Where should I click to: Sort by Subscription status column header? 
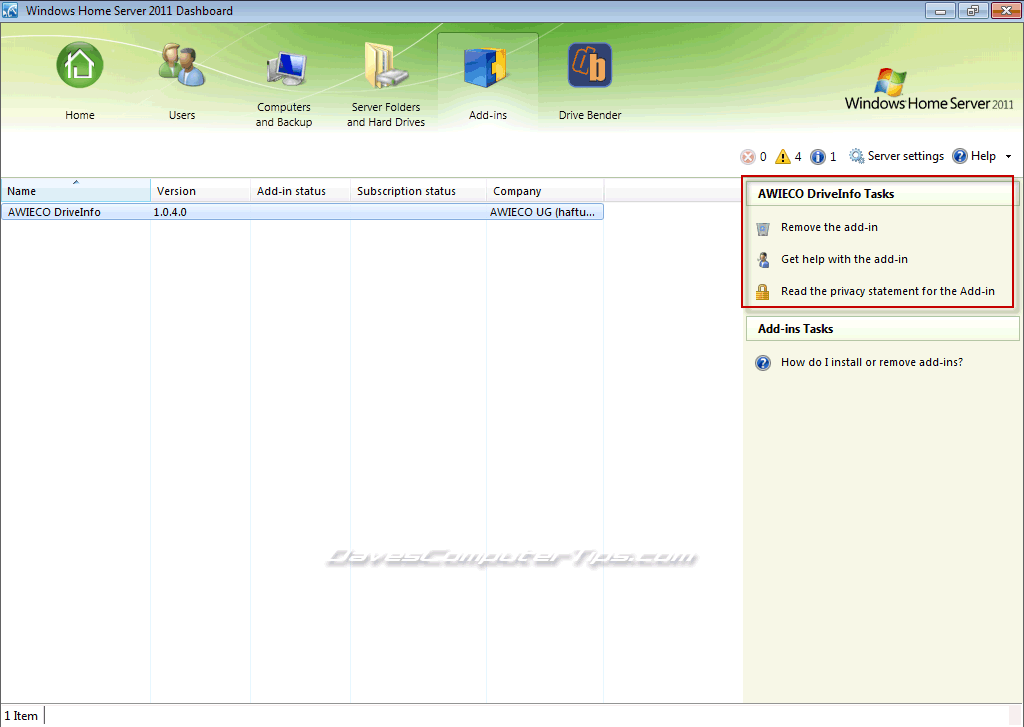coord(419,191)
